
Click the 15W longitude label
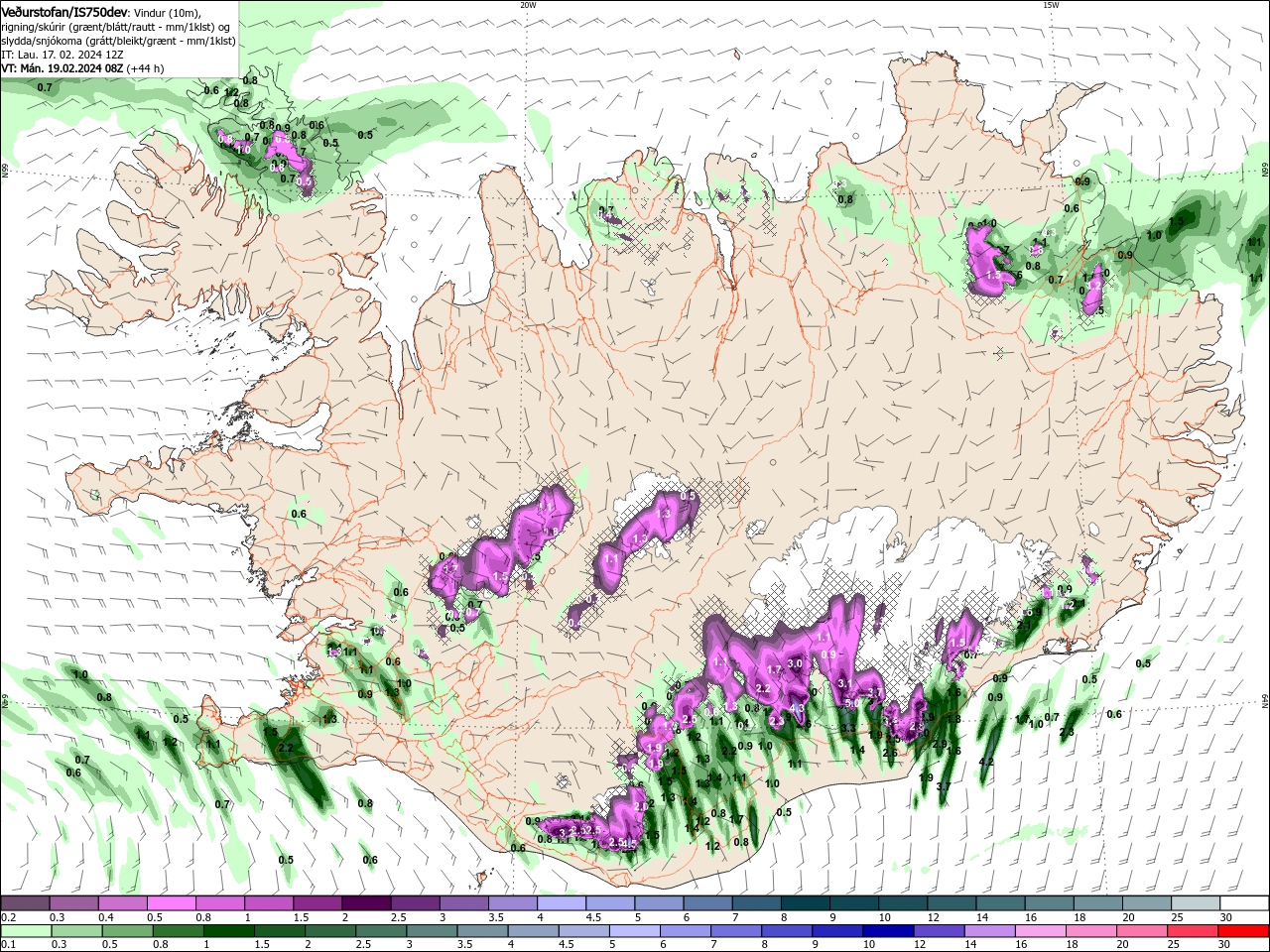coord(1051,5)
